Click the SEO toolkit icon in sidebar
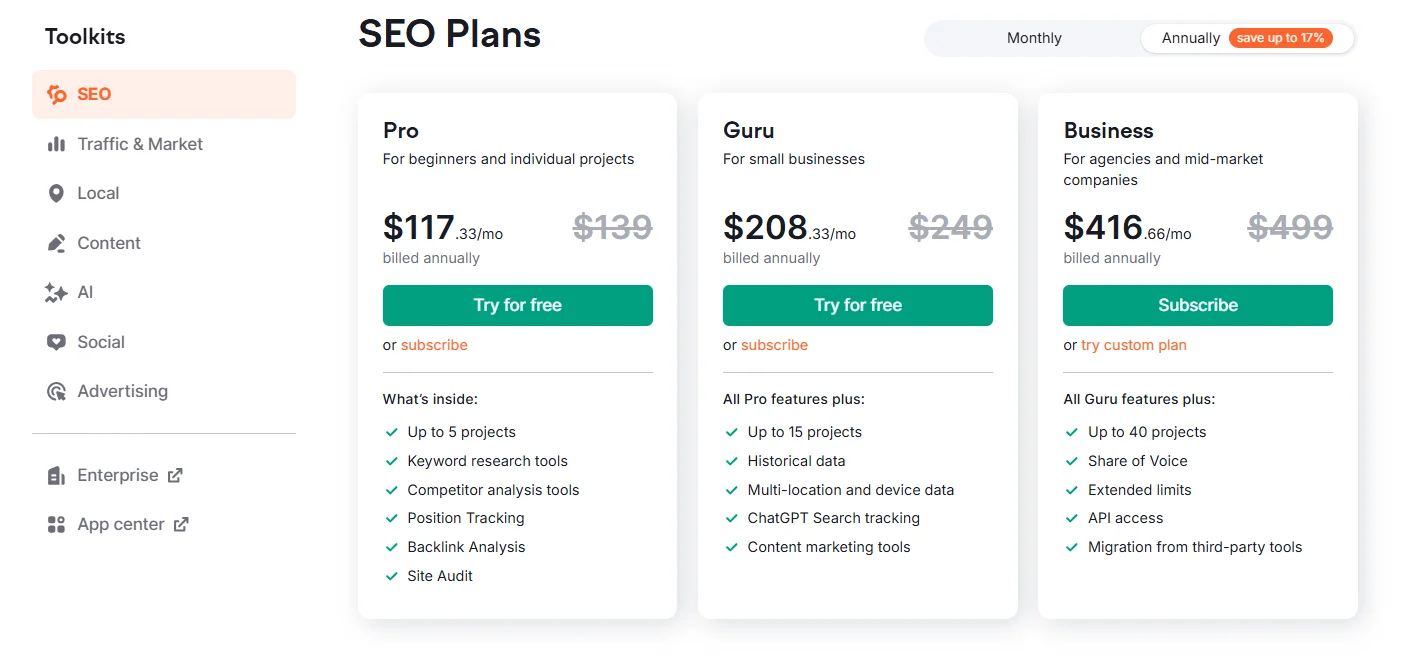 click(57, 95)
